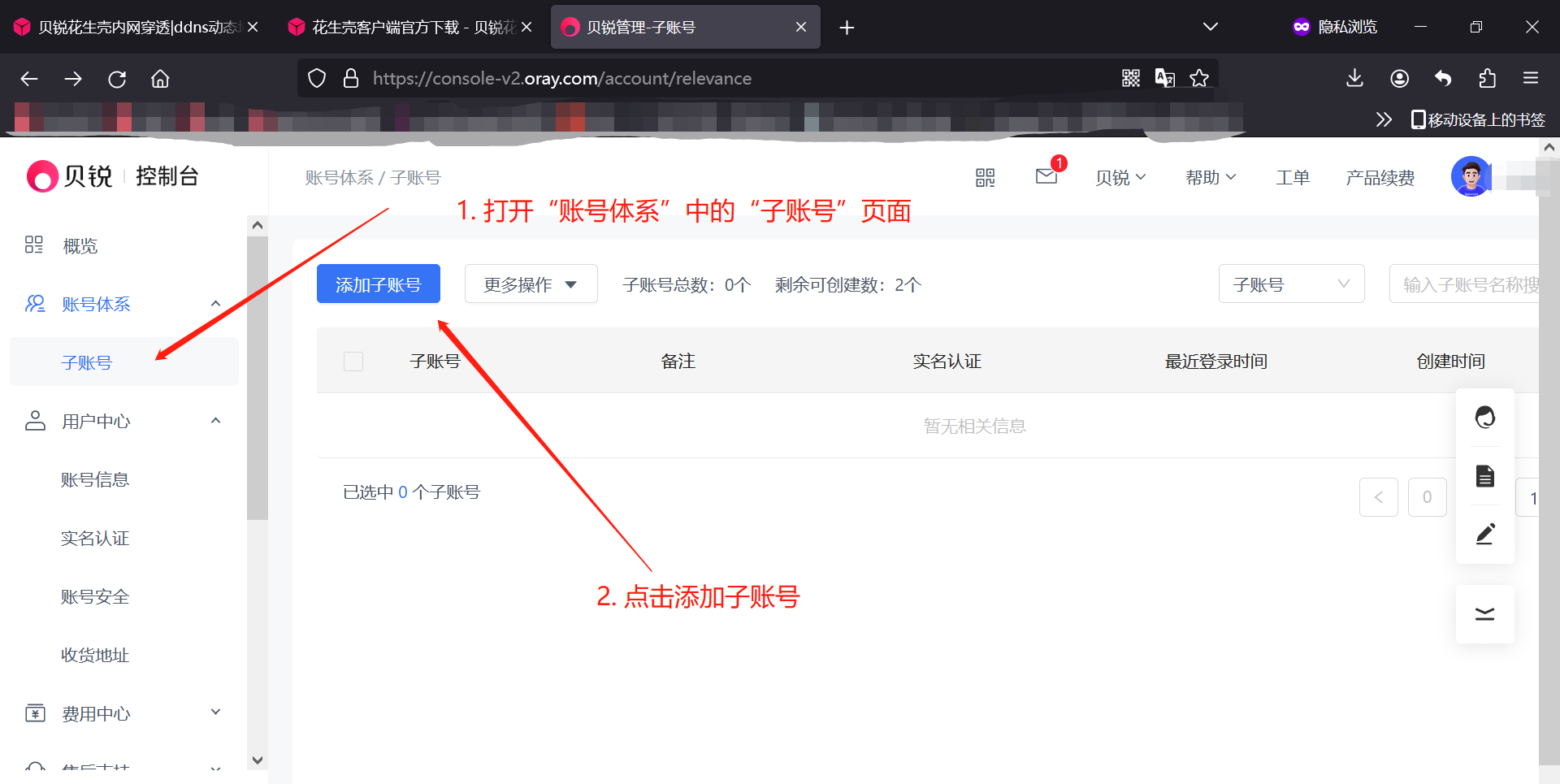Open 账号安全 in sidebar
The width and height of the screenshot is (1560, 784).
click(x=95, y=597)
